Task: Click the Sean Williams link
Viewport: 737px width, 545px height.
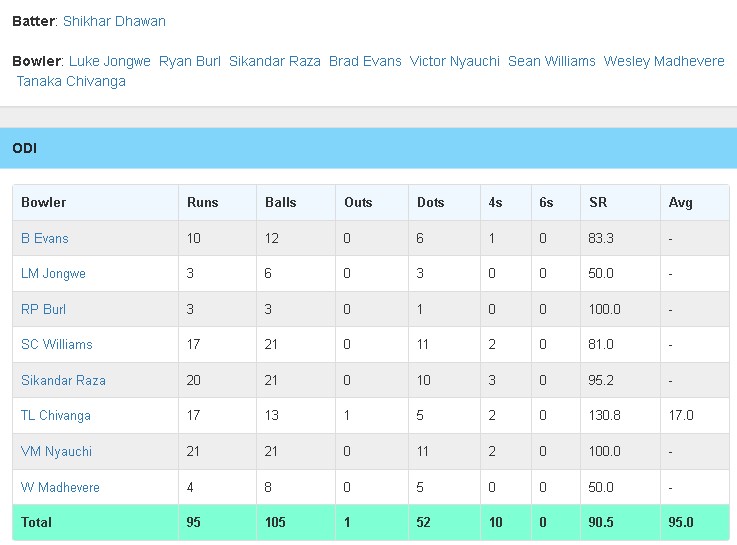Action: tap(551, 61)
